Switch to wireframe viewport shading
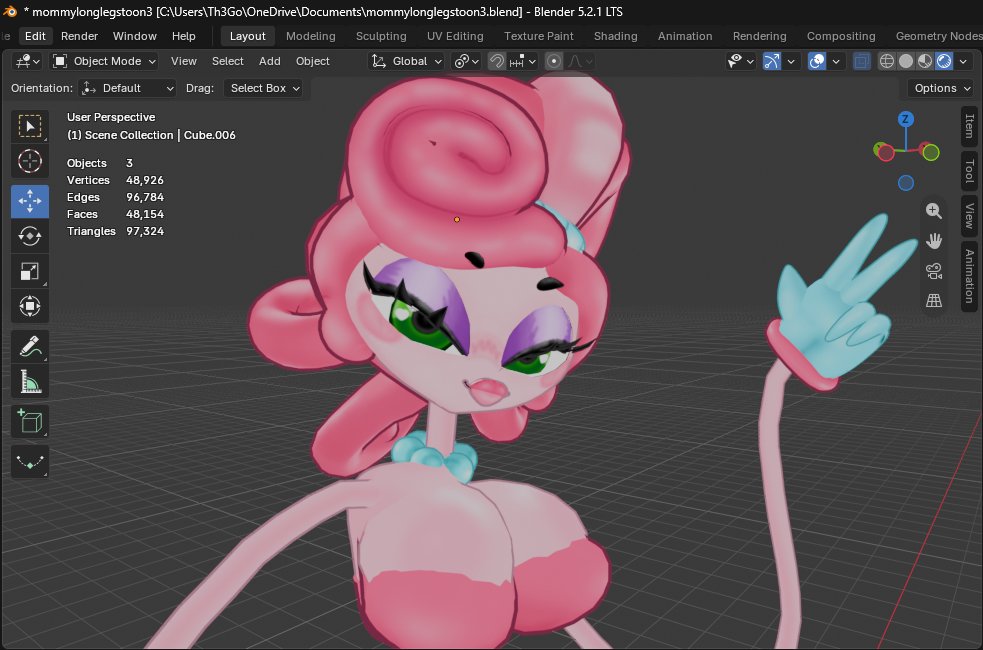 pyautogui.click(x=886, y=61)
